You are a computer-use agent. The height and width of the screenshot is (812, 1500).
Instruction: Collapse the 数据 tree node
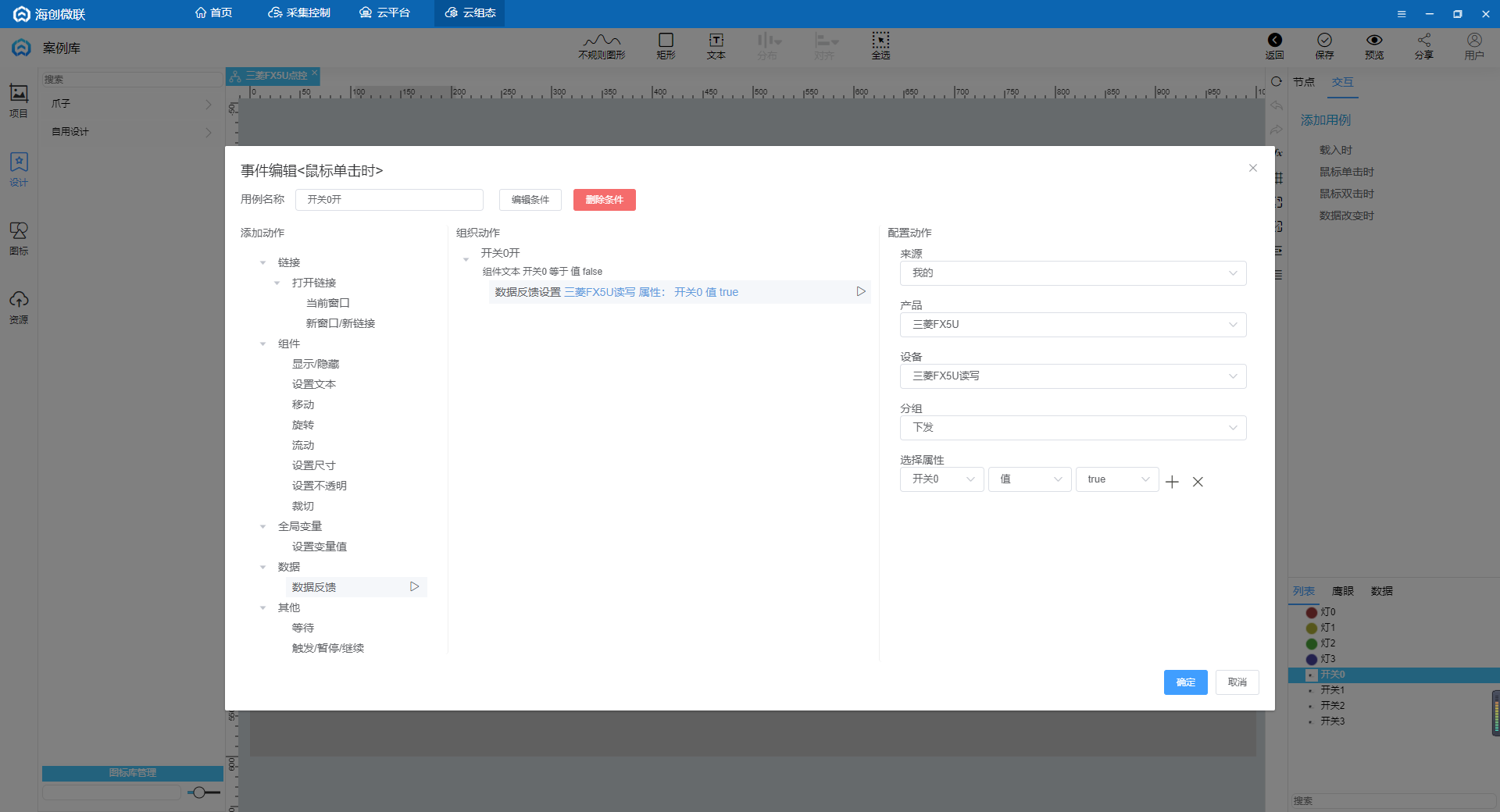pyautogui.click(x=263, y=567)
